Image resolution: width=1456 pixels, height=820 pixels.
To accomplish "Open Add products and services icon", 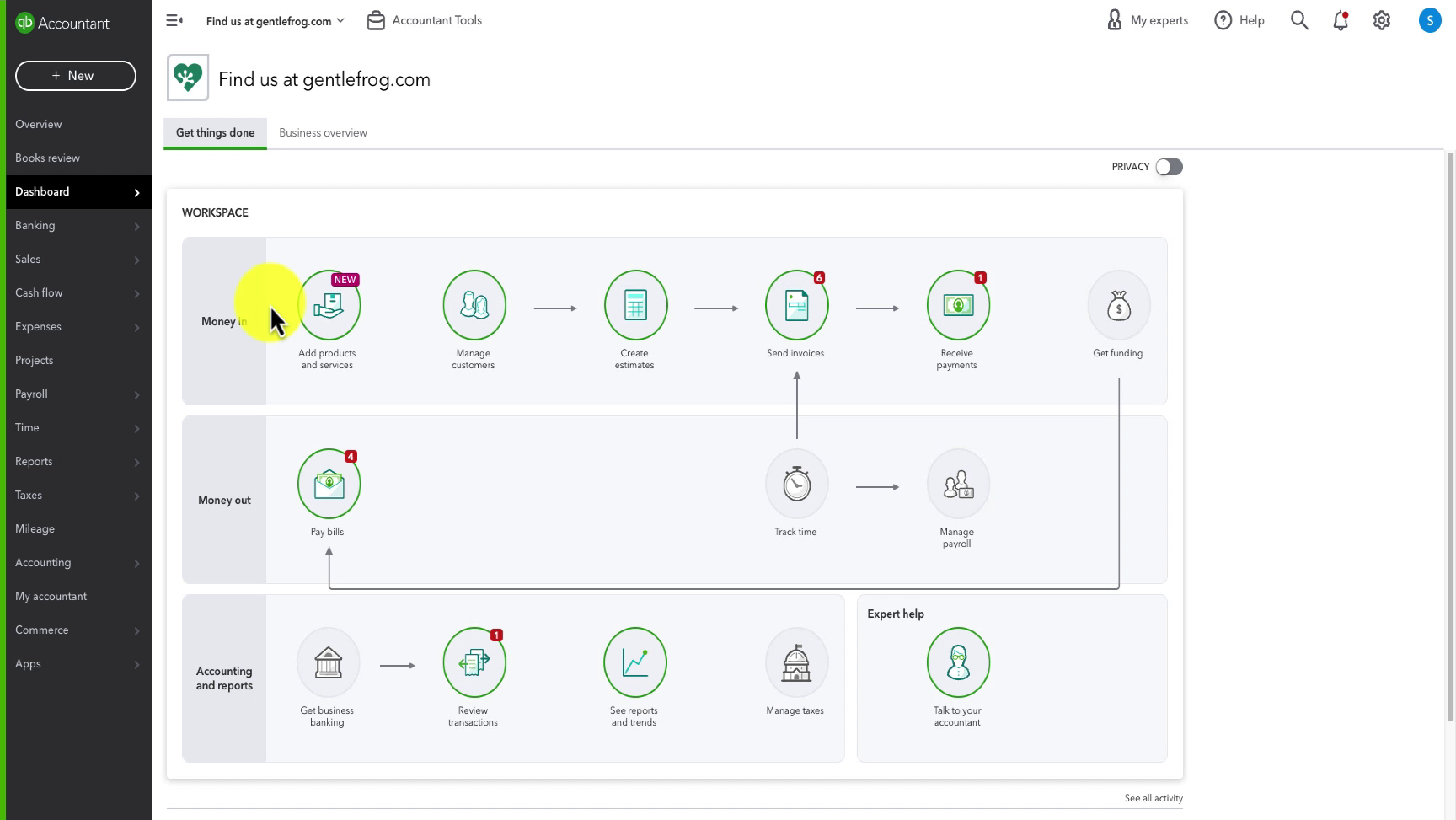I will tap(329, 305).
